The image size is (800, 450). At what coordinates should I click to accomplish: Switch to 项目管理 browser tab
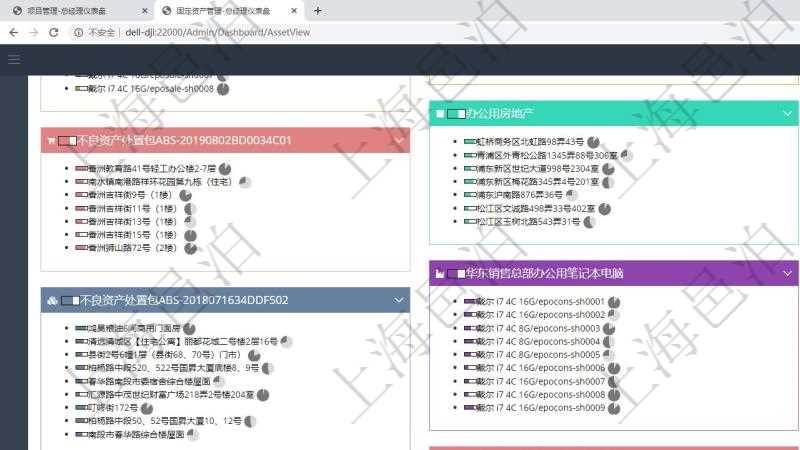click(x=70, y=11)
